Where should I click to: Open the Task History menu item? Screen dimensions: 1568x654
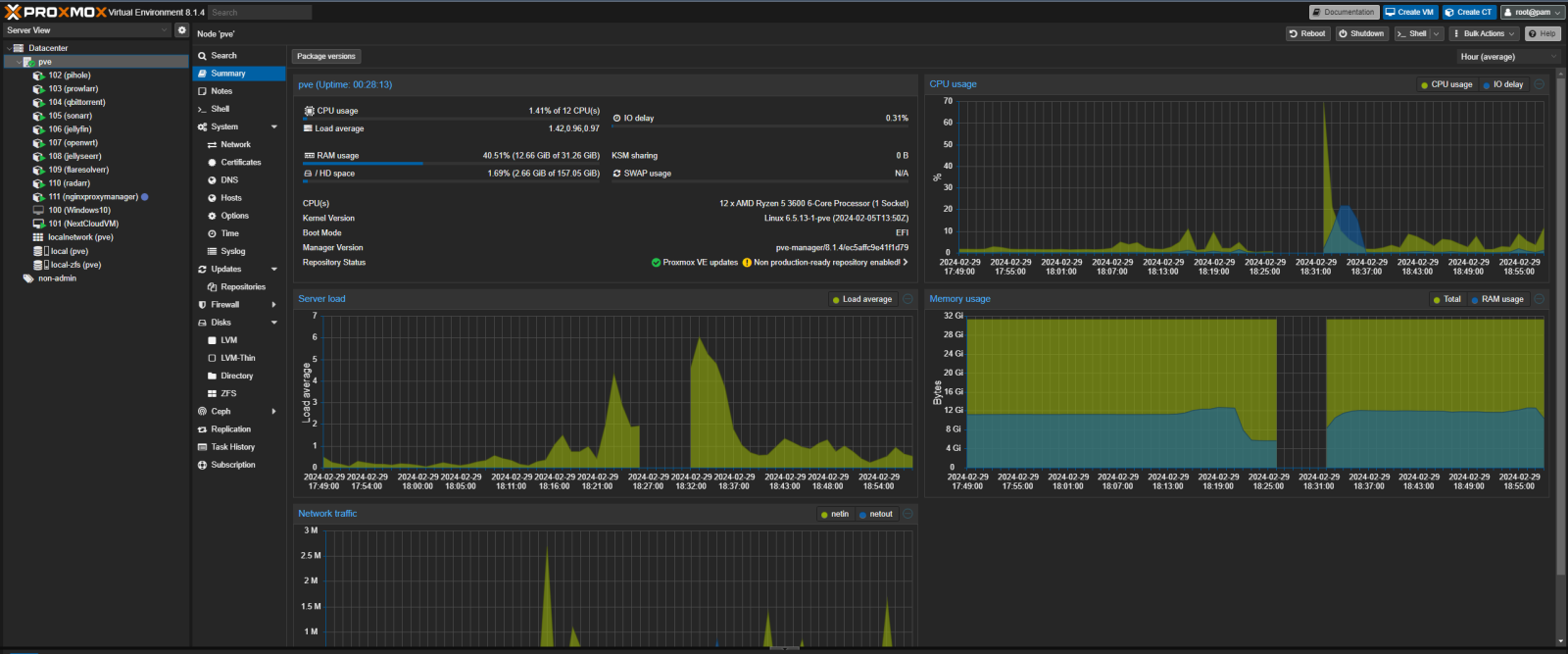239,447
